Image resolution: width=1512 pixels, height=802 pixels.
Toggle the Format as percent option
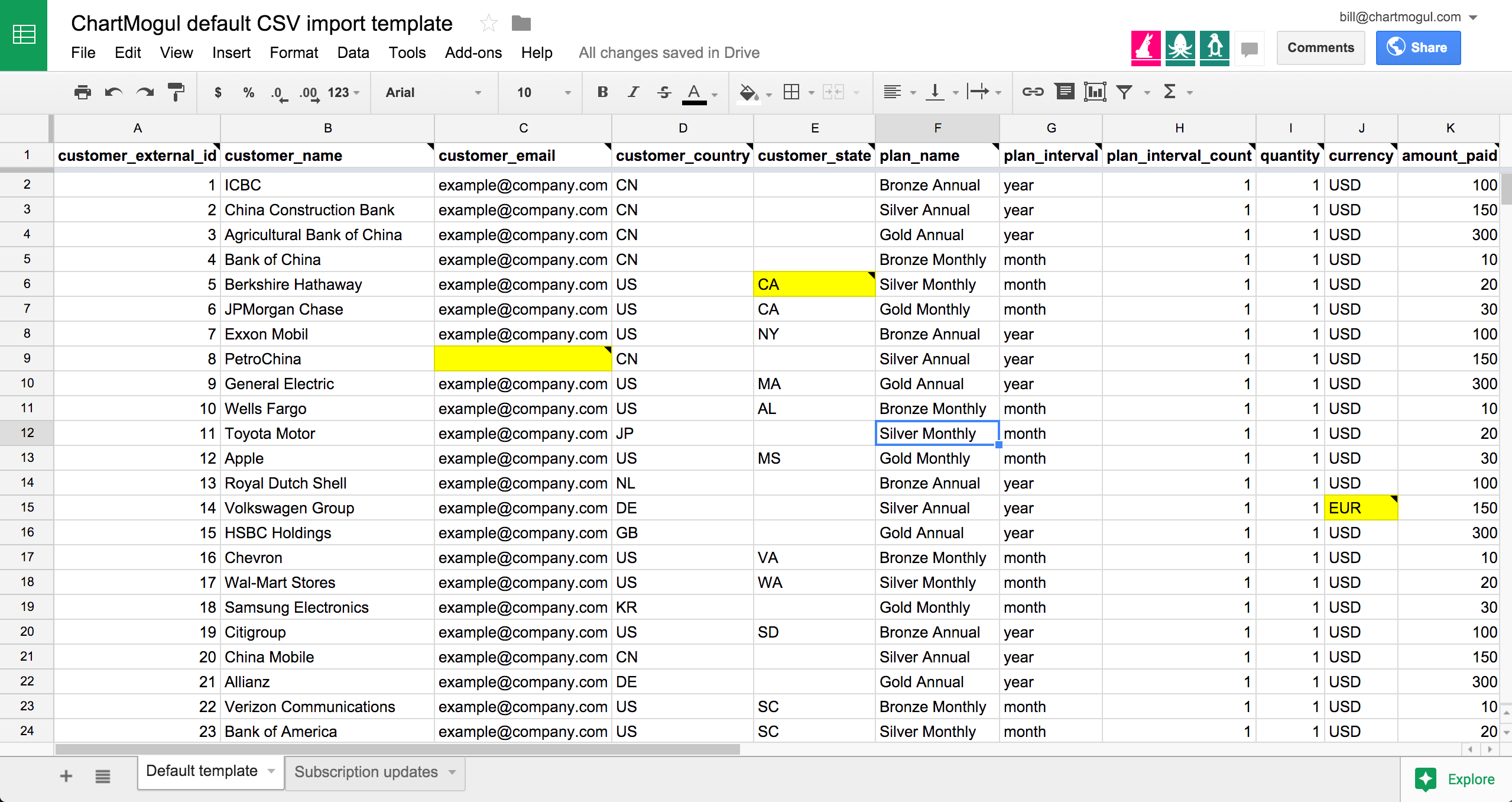[x=248, y=92]
